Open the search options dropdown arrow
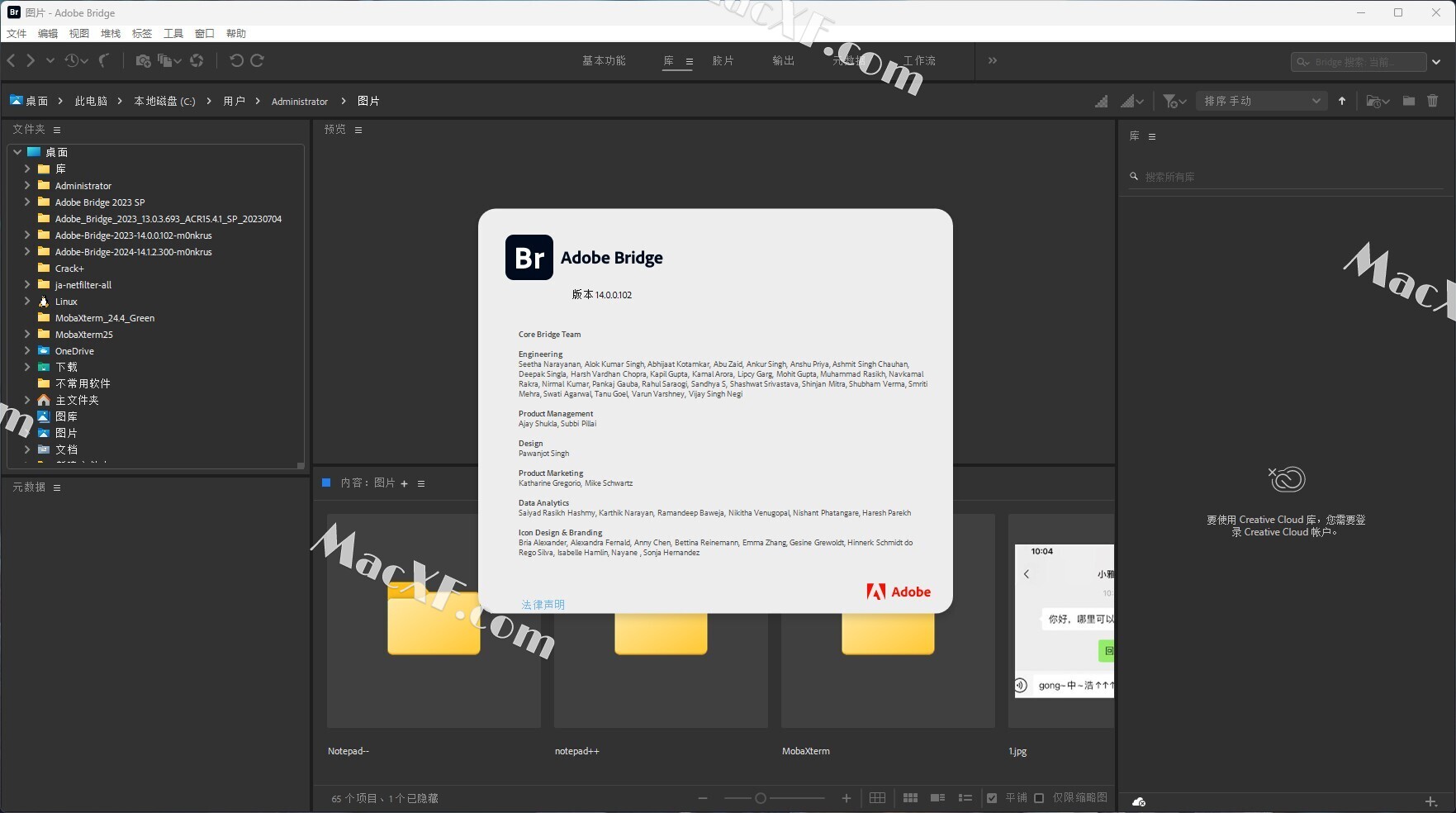 pyautogui.click(x=1437, y=62)
